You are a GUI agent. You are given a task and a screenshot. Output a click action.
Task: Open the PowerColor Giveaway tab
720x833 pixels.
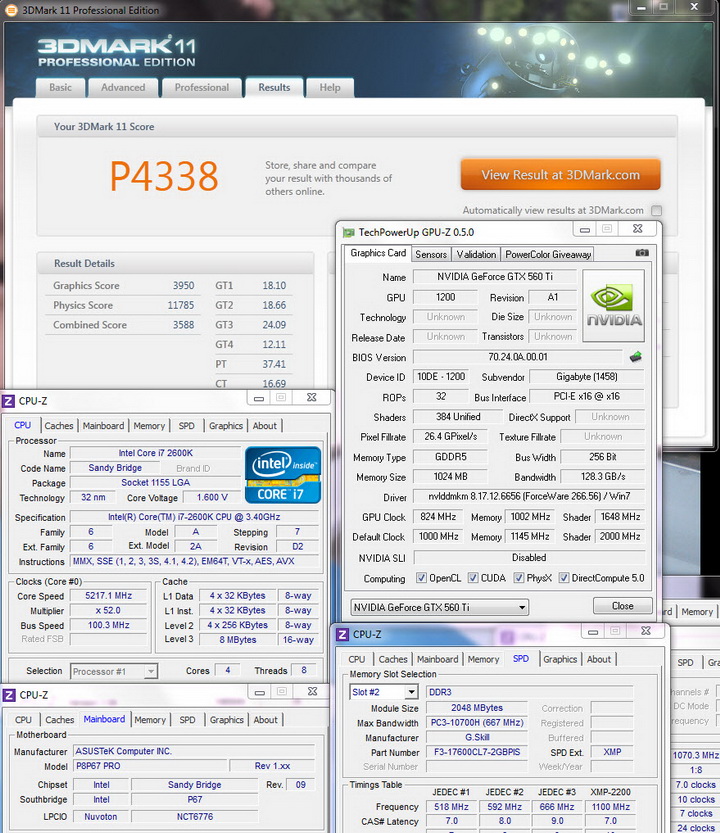click(548, 254)
